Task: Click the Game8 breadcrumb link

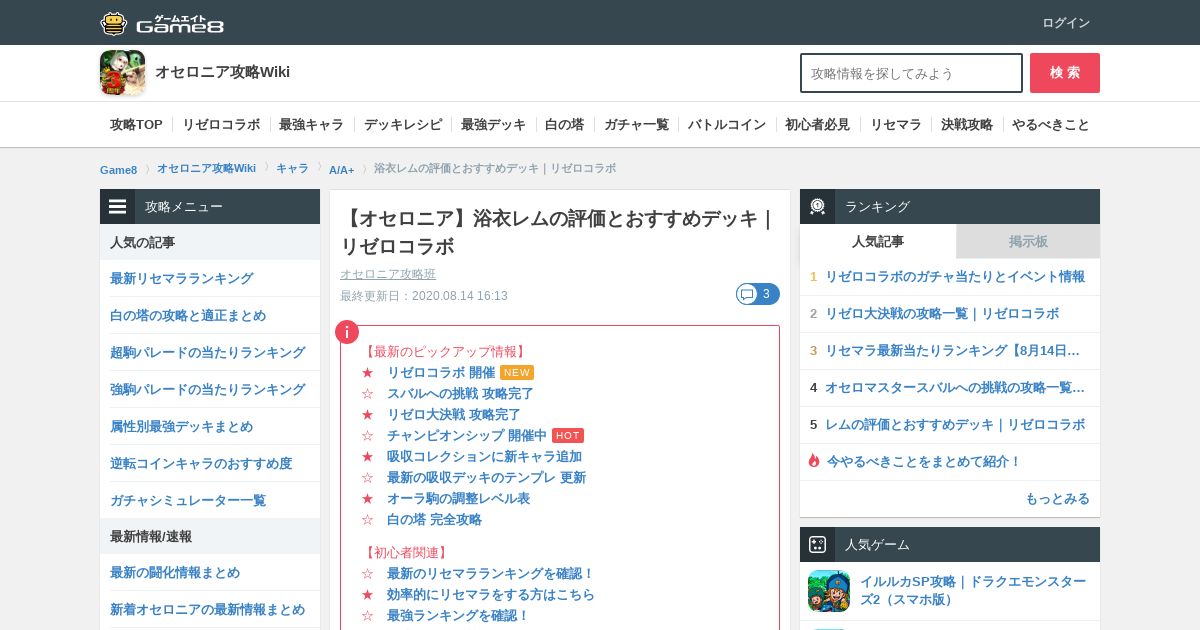Action: 118,169
